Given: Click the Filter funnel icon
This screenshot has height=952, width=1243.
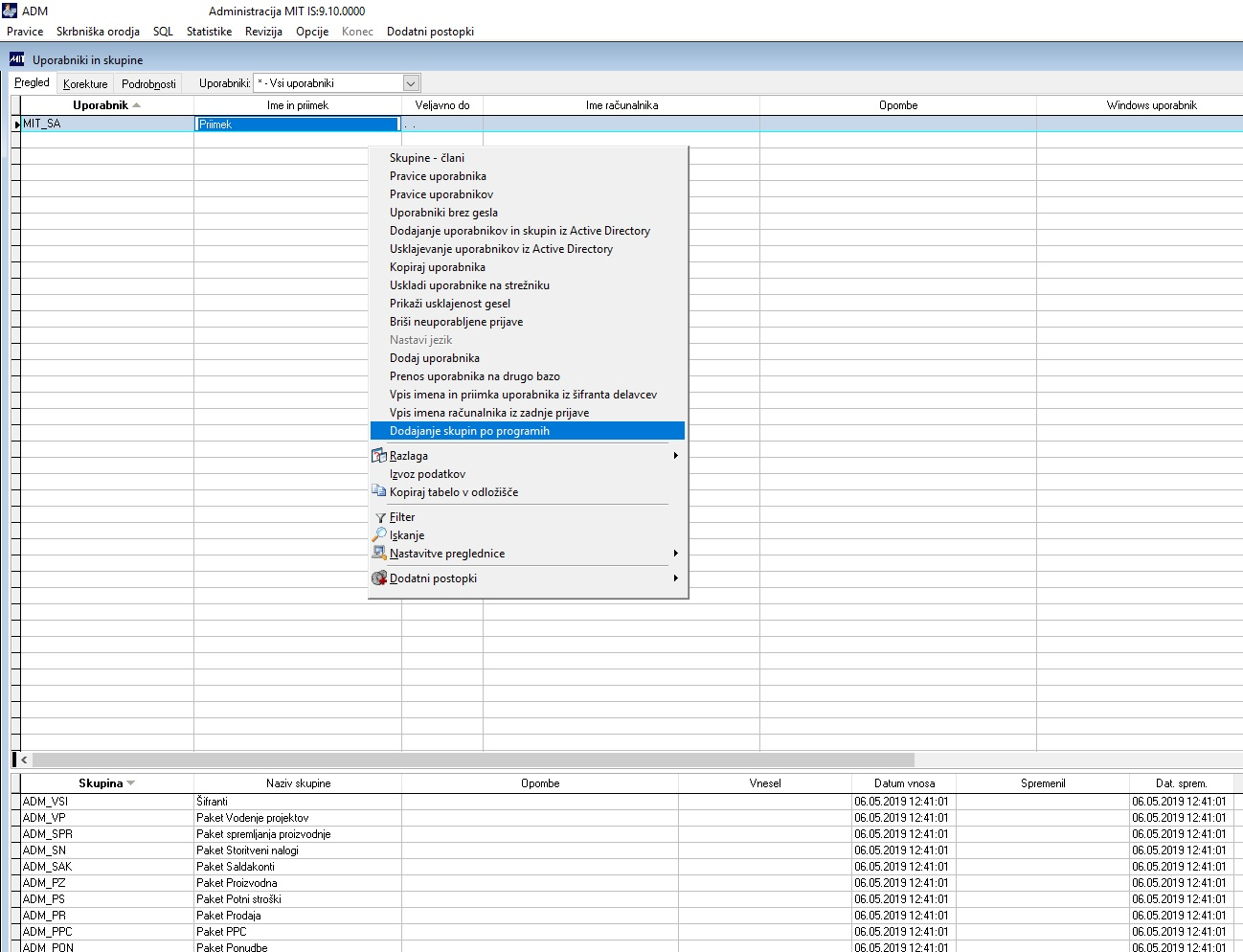Looking at the screenshot, I should click(x=380, y=517).
